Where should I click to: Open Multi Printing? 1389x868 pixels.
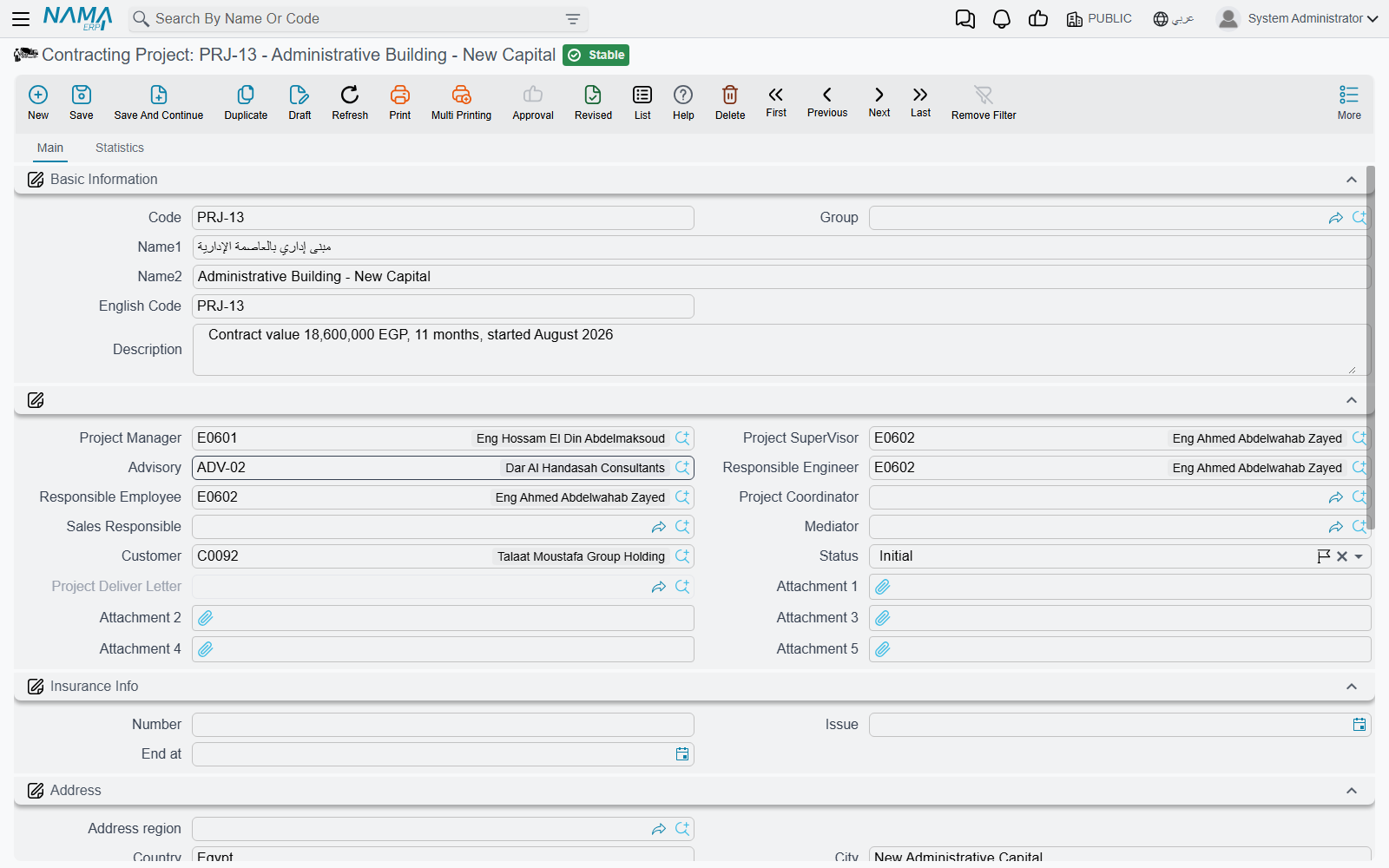(x=461, y=102)
